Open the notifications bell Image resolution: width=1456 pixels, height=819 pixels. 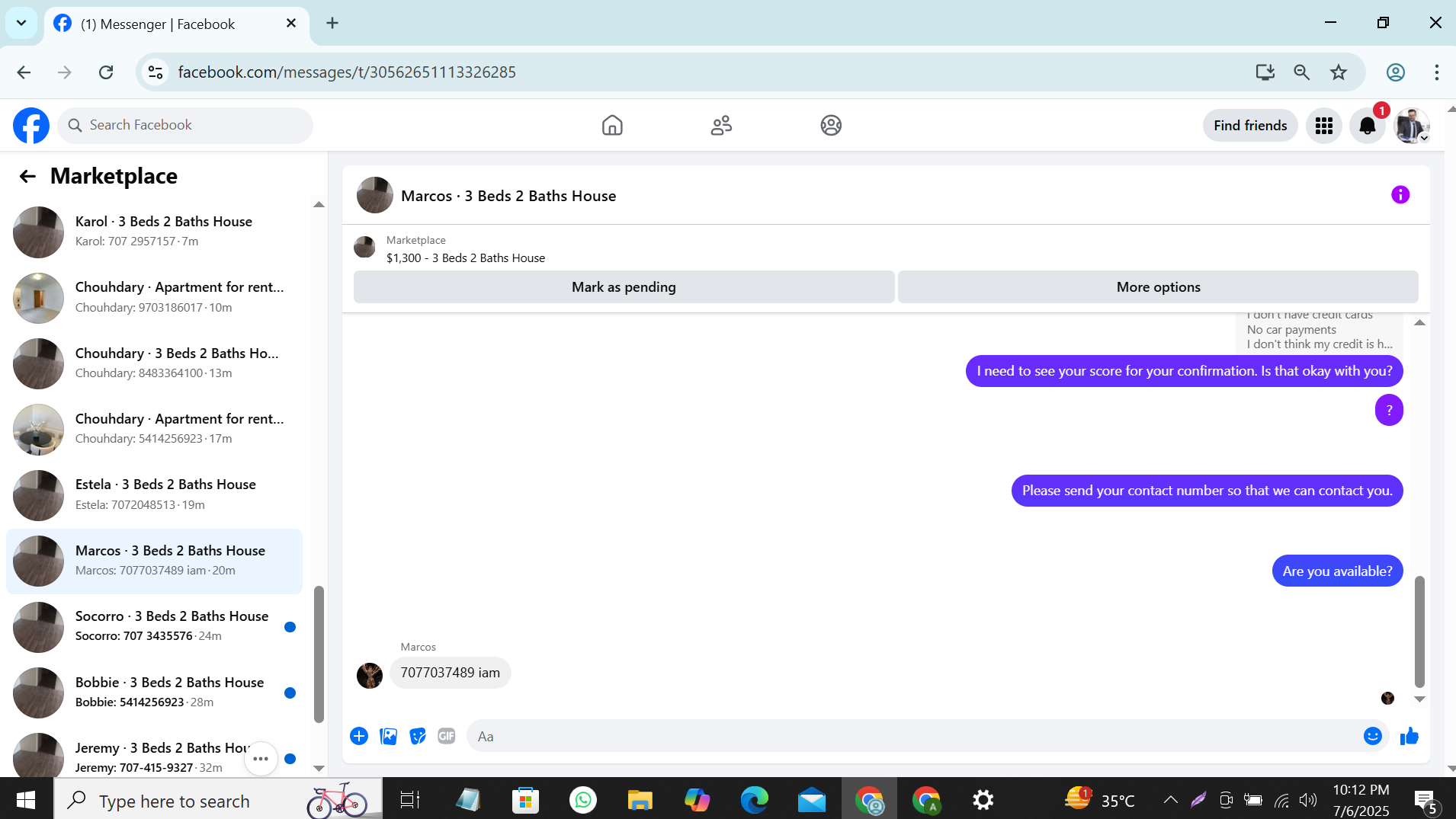pos(1368,126)
